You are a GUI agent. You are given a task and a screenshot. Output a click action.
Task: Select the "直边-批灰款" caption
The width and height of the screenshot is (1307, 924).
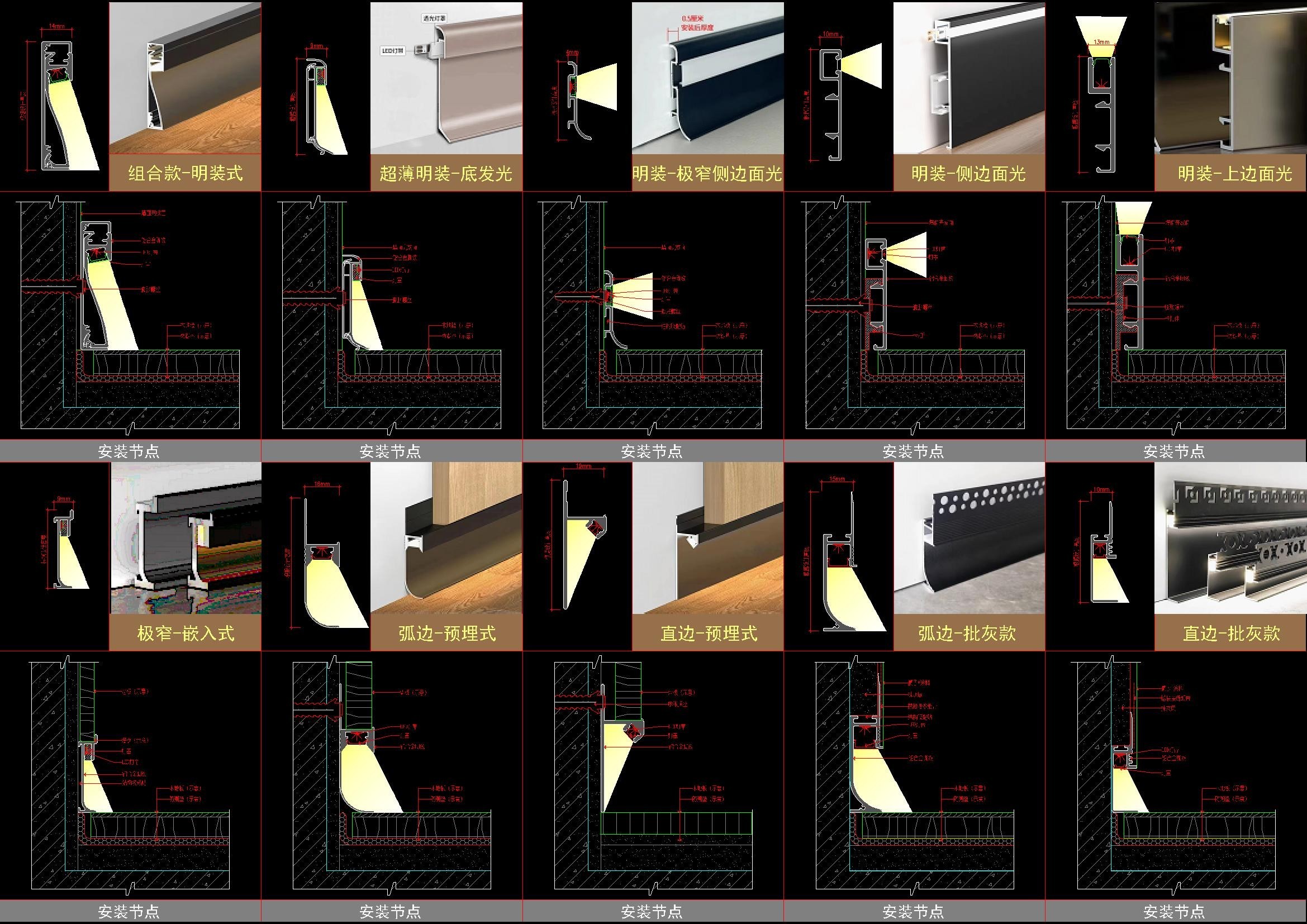[x=1232, y=634]
